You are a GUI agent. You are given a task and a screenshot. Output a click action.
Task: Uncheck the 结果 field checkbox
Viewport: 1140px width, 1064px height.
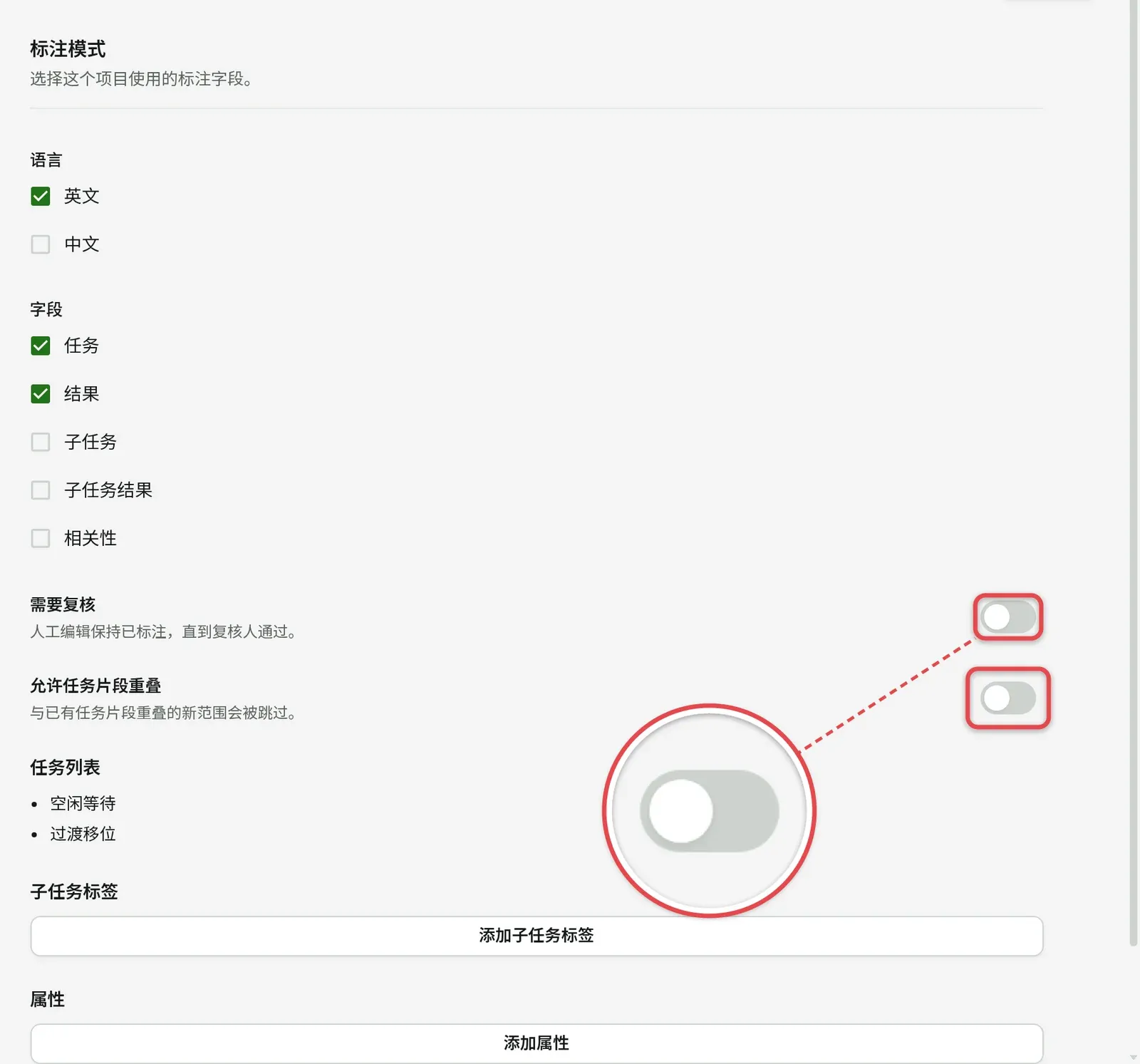pos(41,394)
